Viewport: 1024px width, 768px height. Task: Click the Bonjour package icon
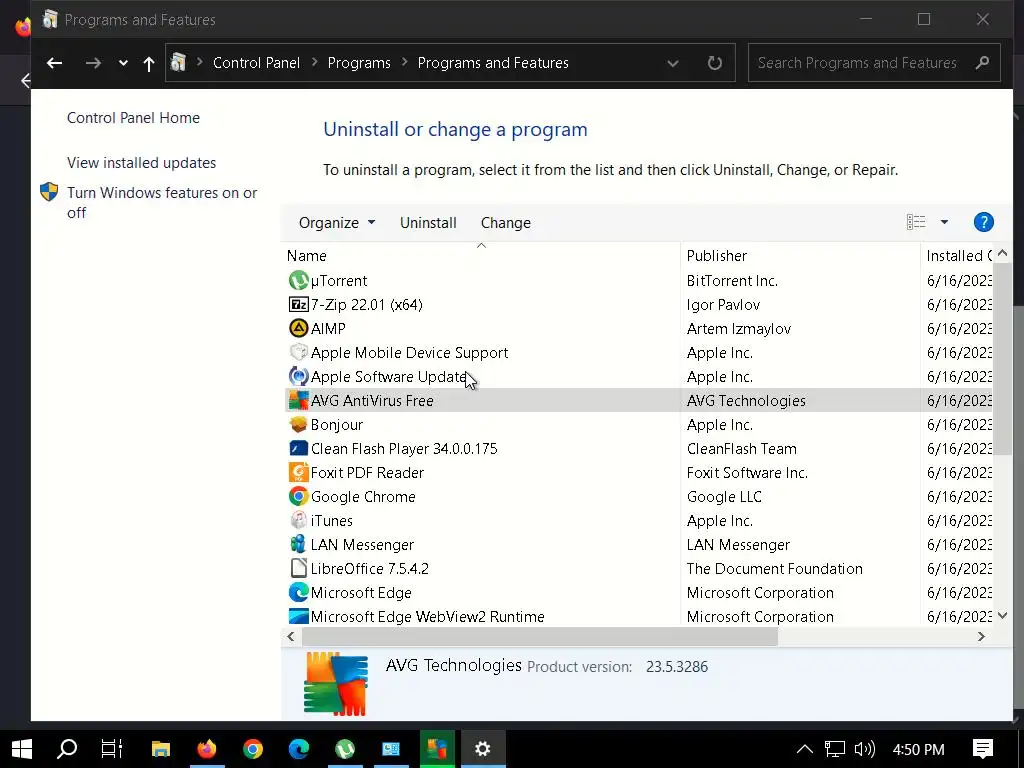tap(298, 424)
